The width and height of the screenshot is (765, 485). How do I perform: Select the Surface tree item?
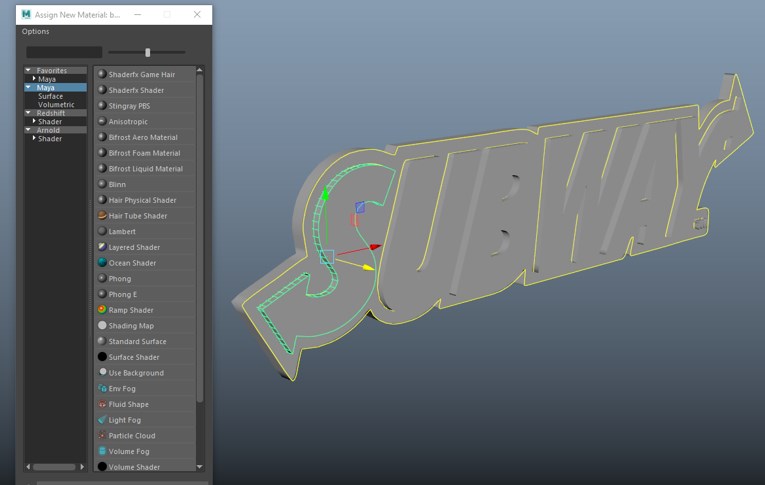50,96
